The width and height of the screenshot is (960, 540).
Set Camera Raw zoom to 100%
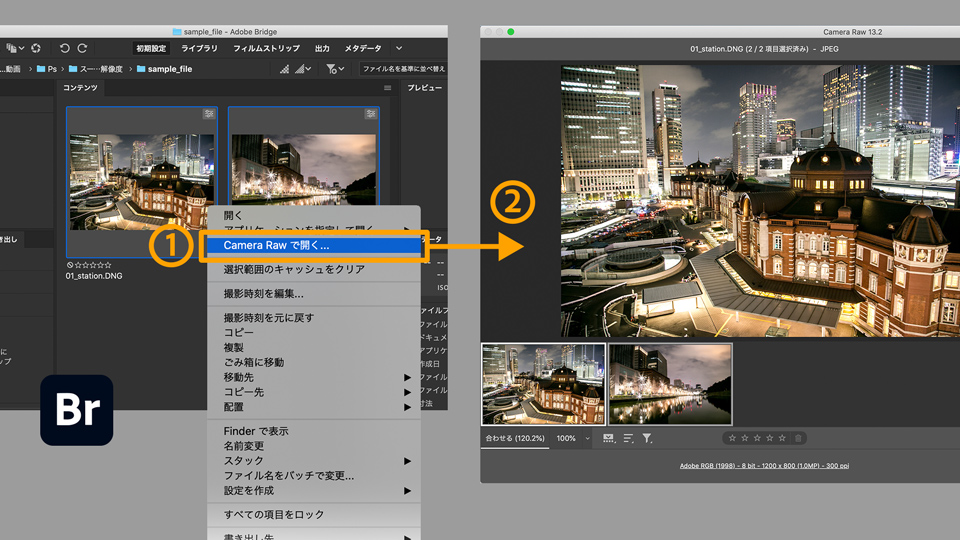coord(566,438)
